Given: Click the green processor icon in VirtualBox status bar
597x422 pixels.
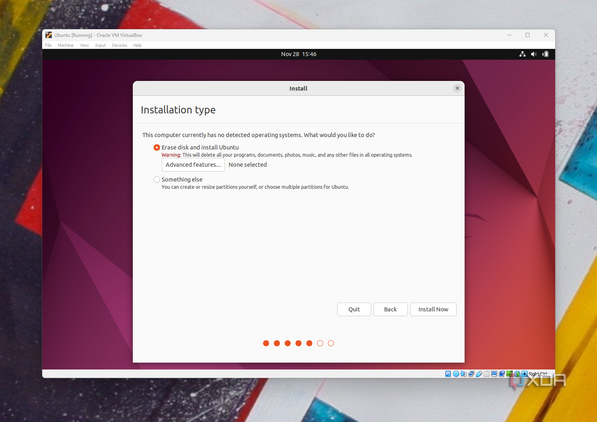Looking at the screenshot, I should 509,374.
